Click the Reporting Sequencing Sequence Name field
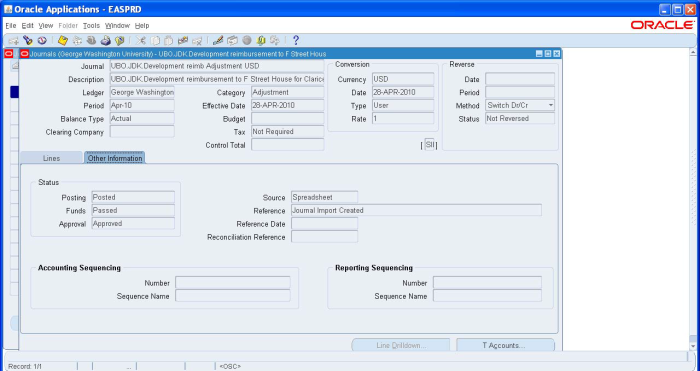700x371 pixels. click(x=488, y=296)
